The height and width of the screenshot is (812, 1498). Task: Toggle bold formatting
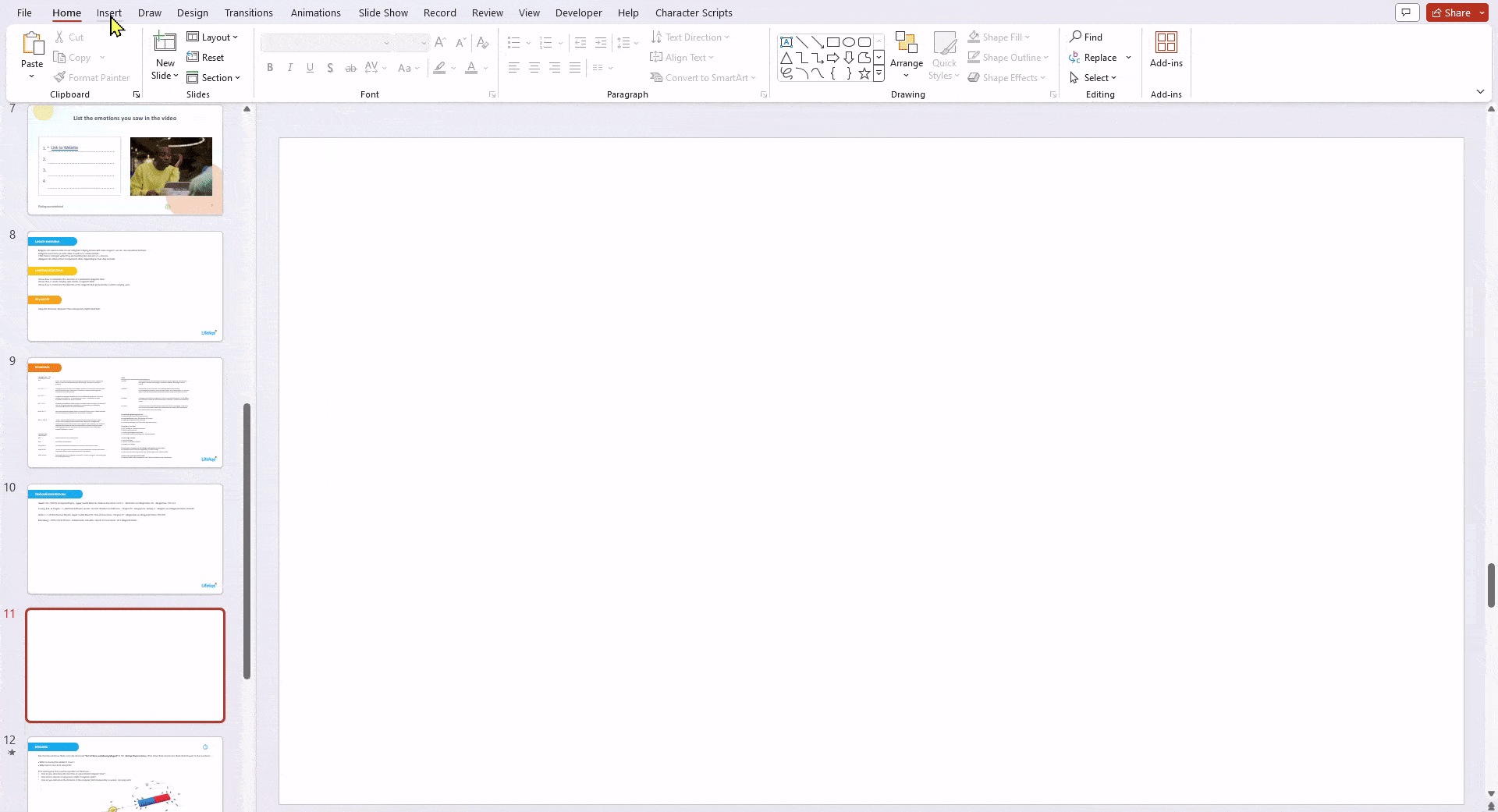pyautogui.click(x=270, y=68)
